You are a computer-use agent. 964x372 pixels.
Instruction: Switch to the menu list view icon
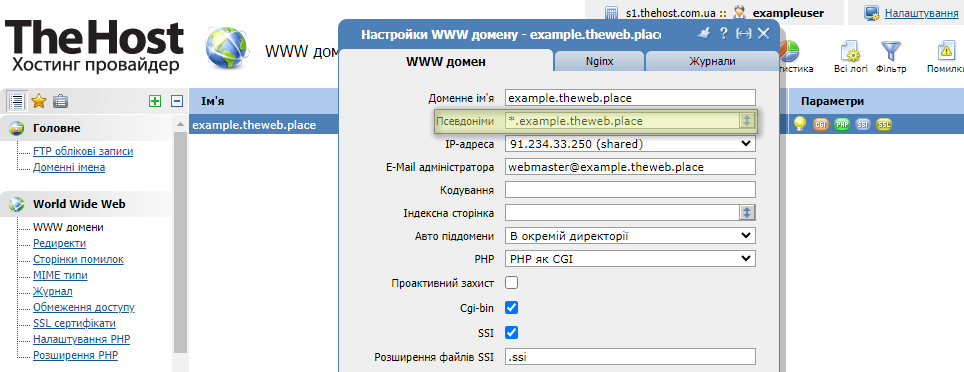click(x=18, y=101)
